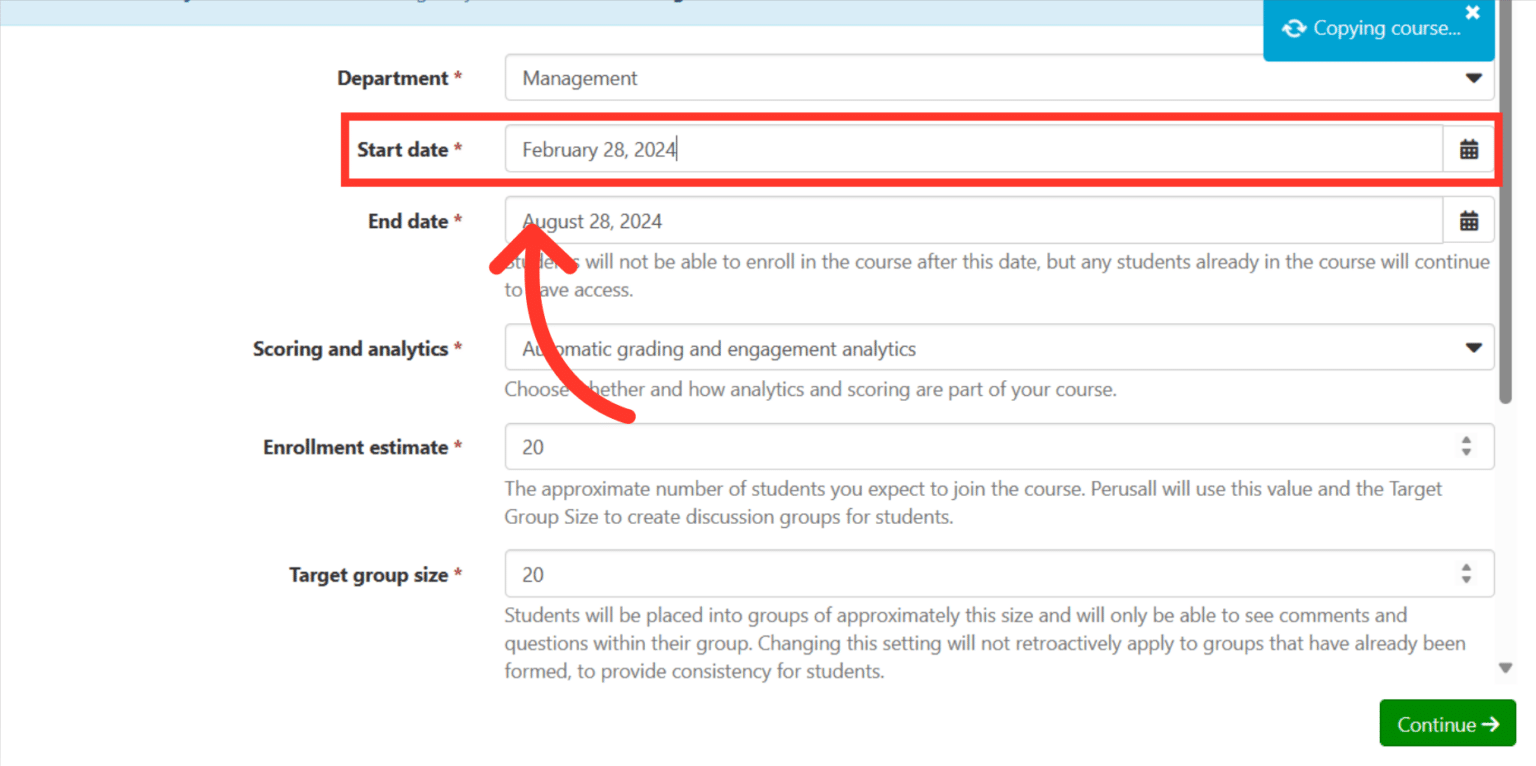1536x766 pixels.
Task: Expand Scoring and analytics options via its caret
Action: click(1472, 347)
